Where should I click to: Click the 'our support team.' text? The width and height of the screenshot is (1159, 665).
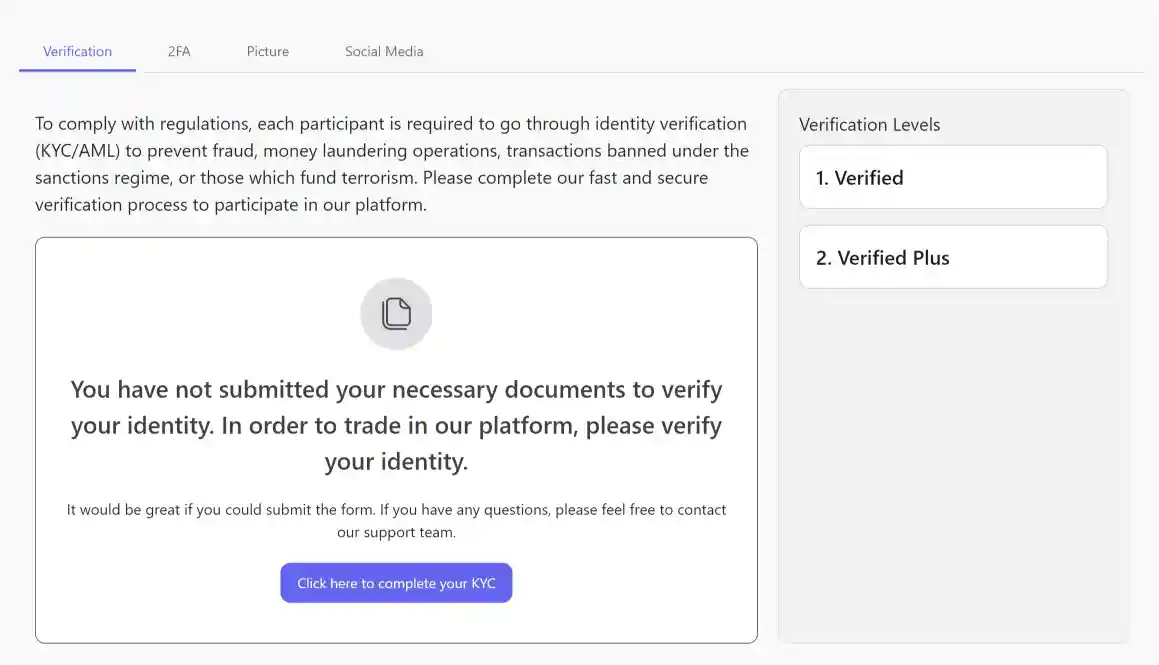click(396, 533)
